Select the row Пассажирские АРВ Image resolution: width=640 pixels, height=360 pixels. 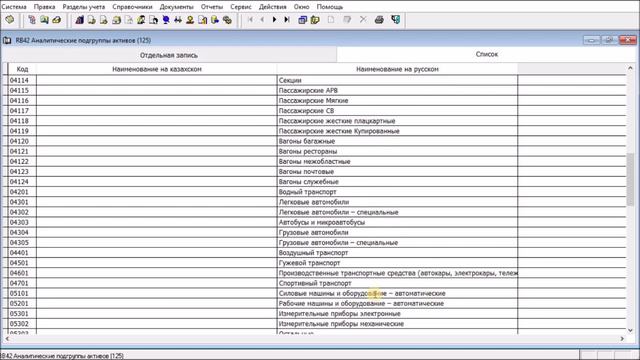pos(314,91)
